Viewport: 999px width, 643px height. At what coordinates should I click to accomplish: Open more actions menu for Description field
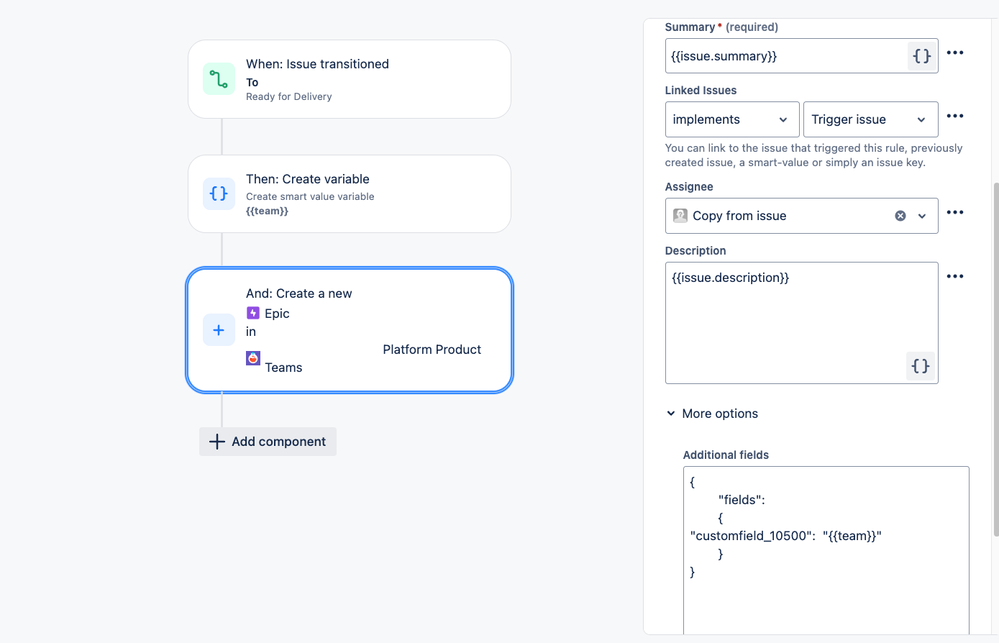954,276
